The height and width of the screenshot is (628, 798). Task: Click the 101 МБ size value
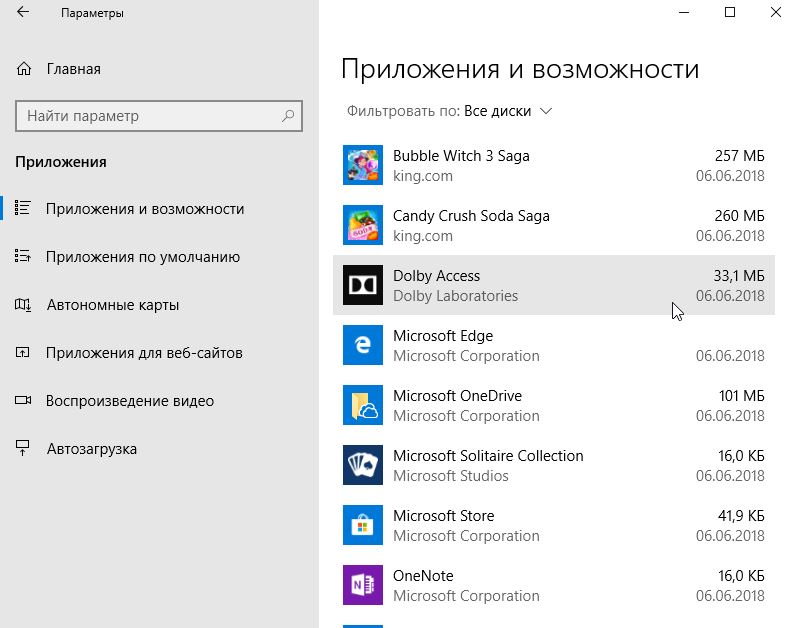[x=742, y=396]
